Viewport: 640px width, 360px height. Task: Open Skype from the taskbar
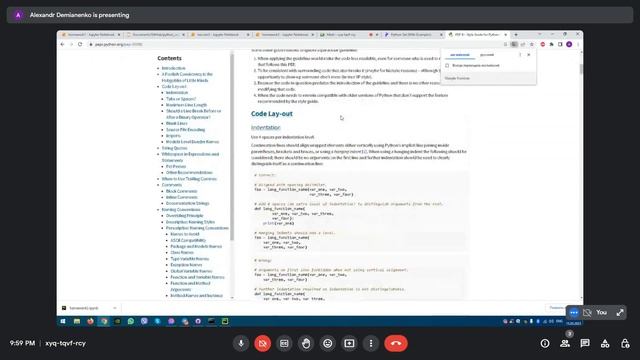click(158, 322)
